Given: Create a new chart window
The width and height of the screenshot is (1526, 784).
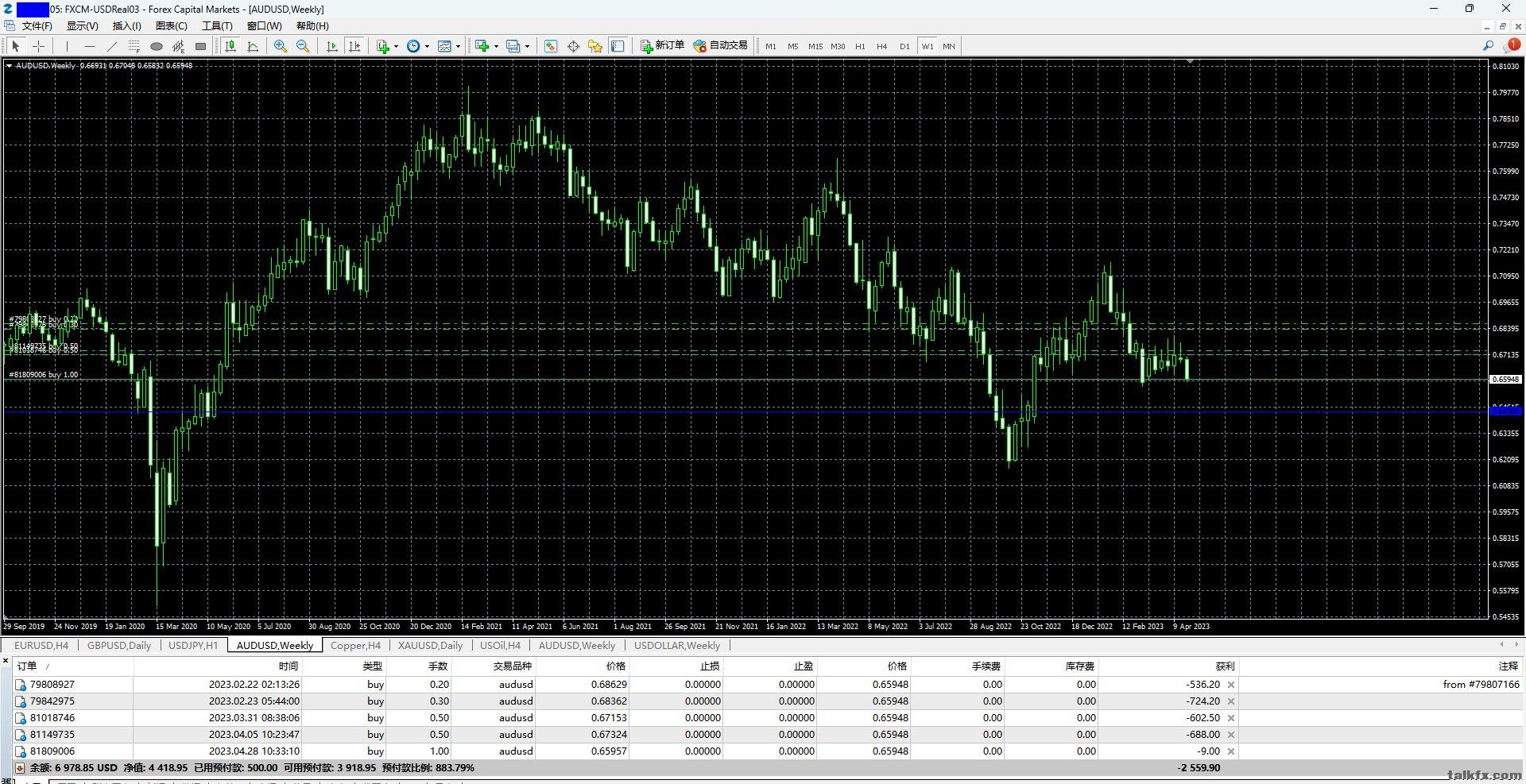Looking at the screenshot, I should (482, 46).
